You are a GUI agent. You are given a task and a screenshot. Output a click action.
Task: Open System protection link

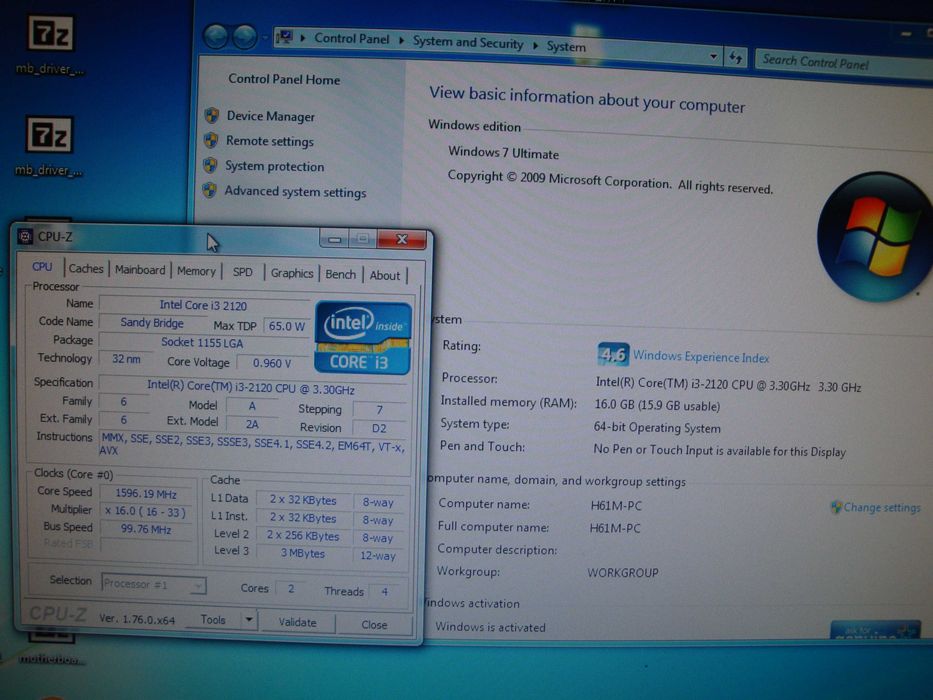(274, 167)
